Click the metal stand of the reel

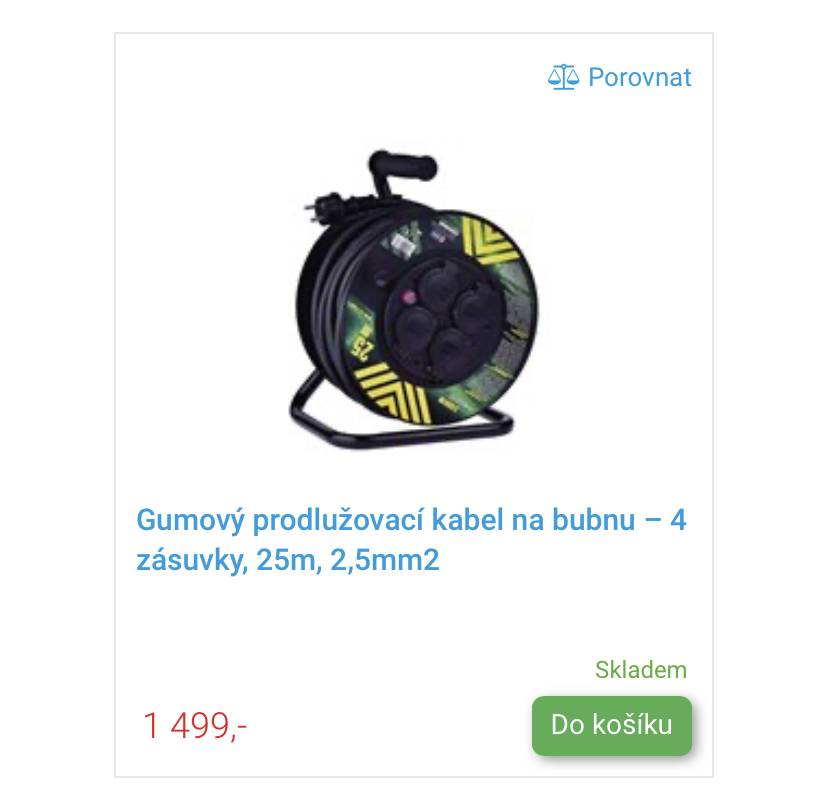[x=400, y=417]
